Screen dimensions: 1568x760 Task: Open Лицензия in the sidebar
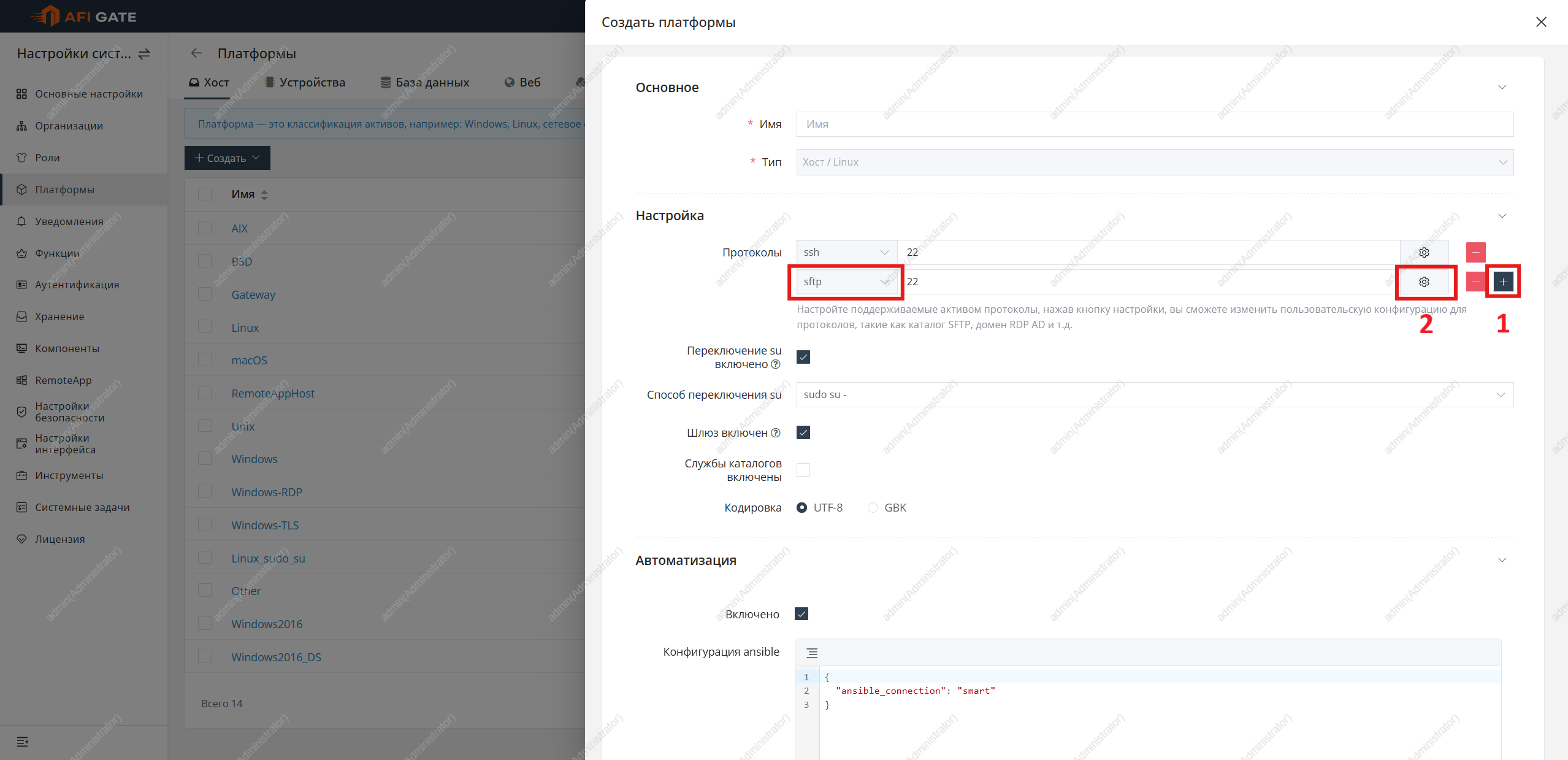(x=84, y=539)
